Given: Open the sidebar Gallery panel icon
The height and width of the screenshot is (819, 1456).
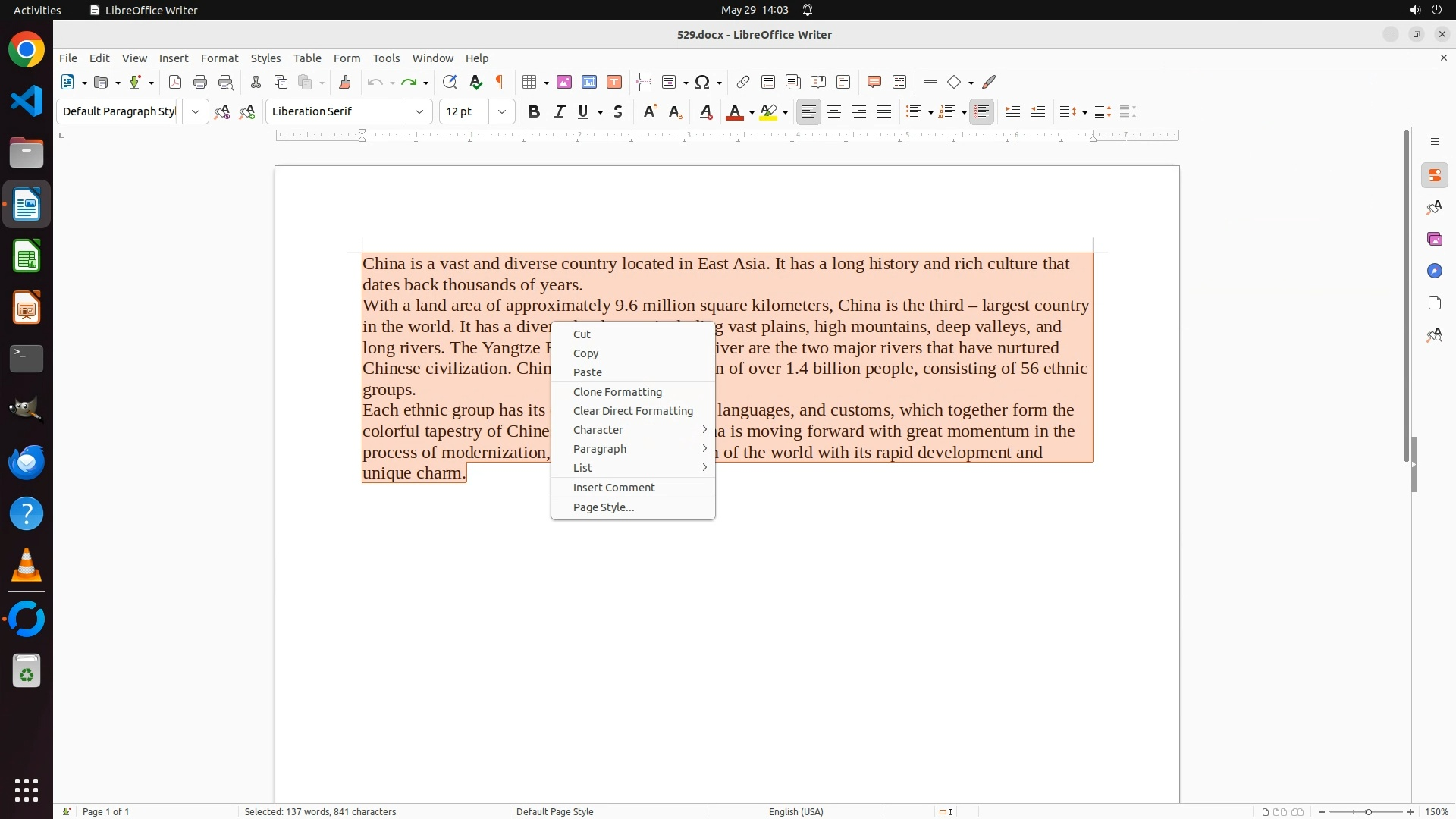Looking at the screenshot, I should click(1434, 239).
